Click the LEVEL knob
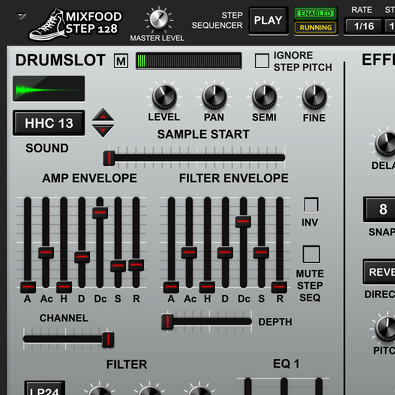Image resolution: width=395 pixels, height=395 pixels. pos(164,96)
